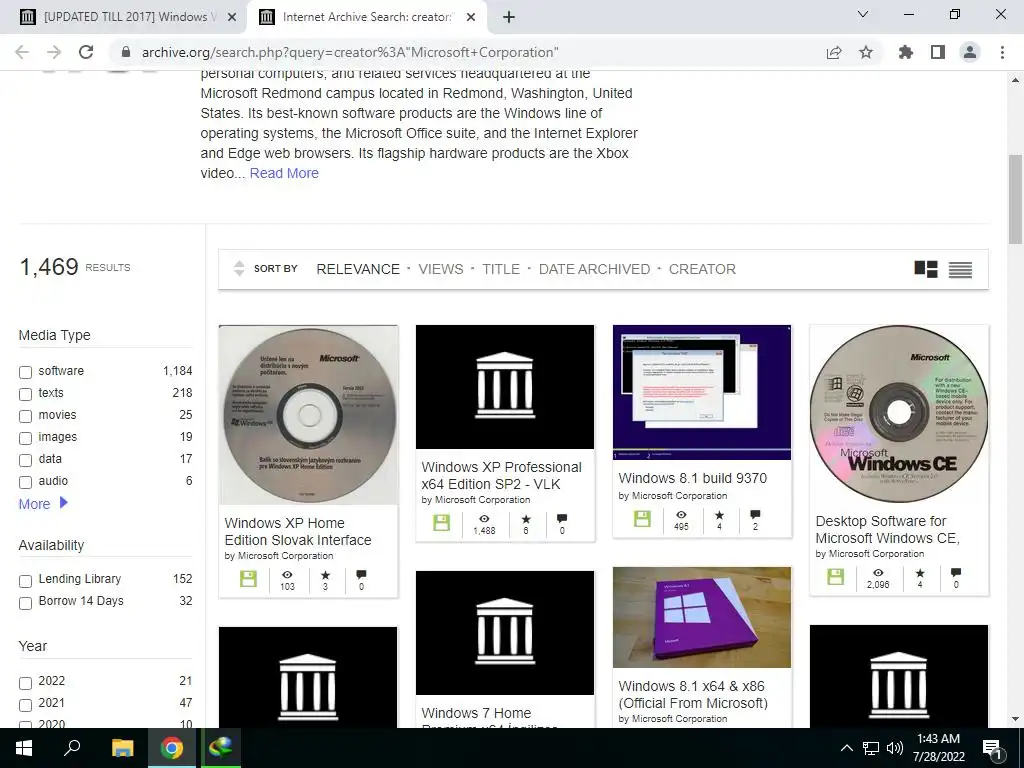Expand More media types
The width and height of the screenshot is (1024, 768).
pyautogui.click(x=43, y=504)
